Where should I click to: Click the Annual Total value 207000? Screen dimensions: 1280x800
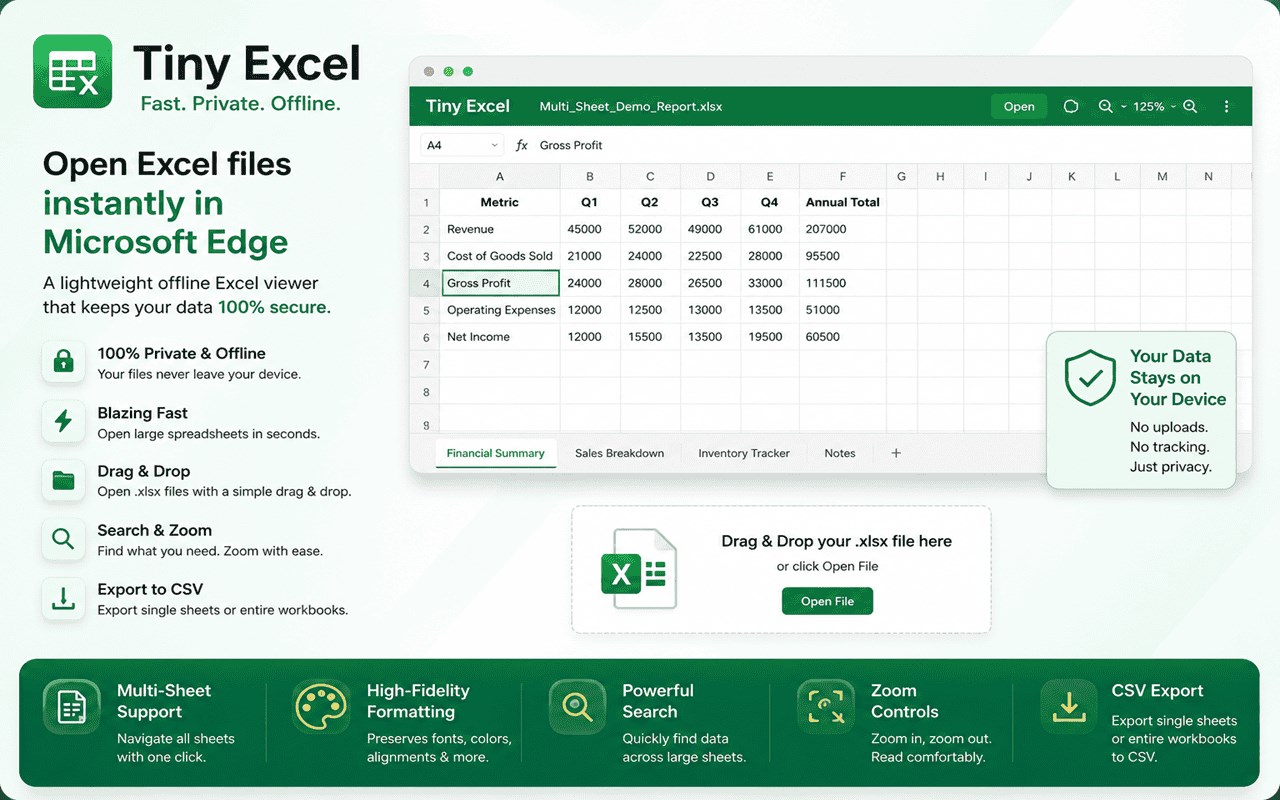(x=843, y=229)
